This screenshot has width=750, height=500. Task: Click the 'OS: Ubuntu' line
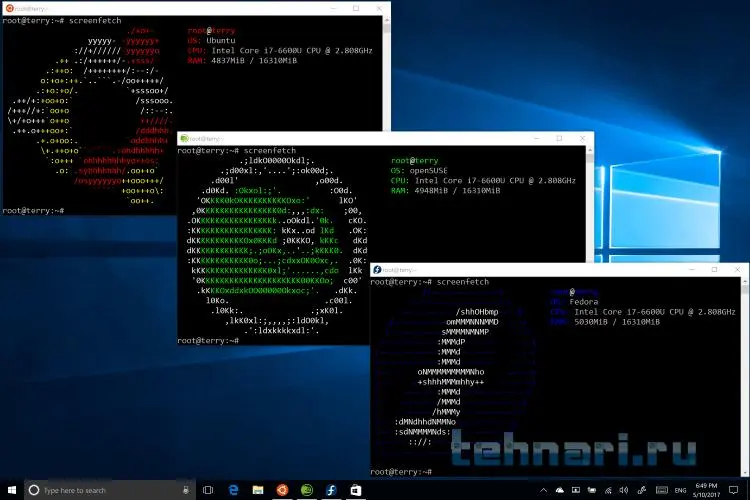coord(211,41)
